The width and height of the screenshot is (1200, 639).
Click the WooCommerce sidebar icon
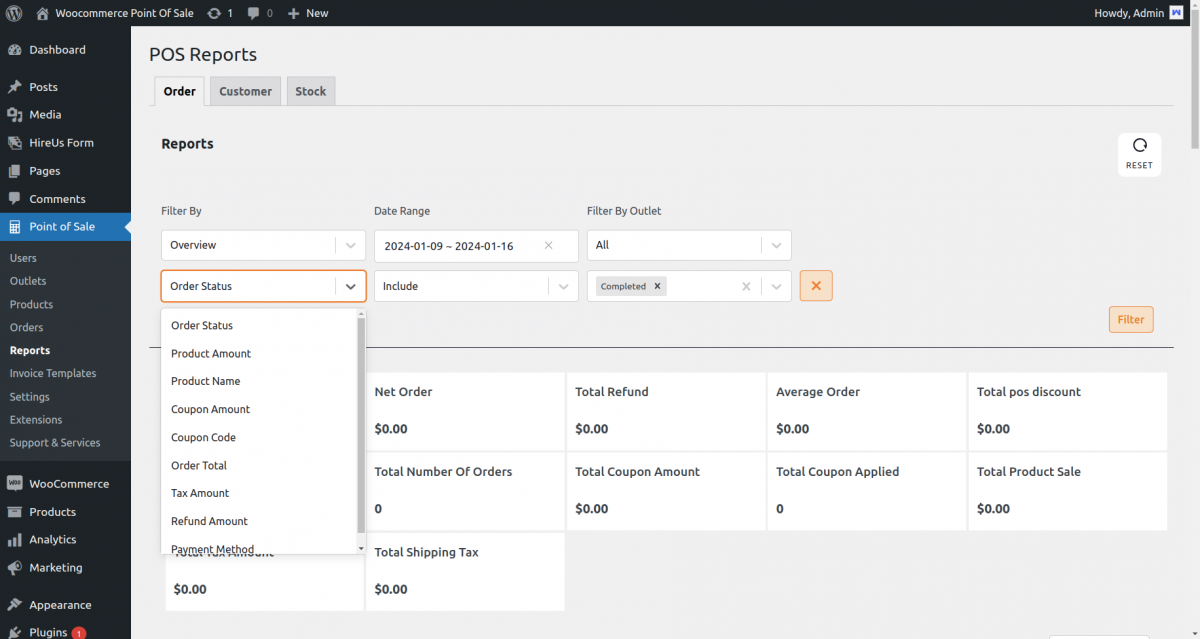point(15,484)
